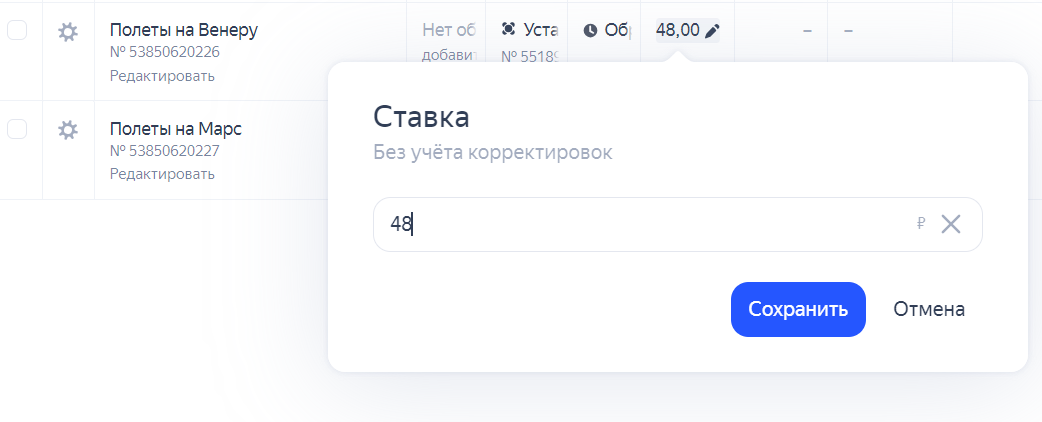Open settings gear for Полеты на Венеру
The width and height of the screenshot is (1042, 422).
pos(68,32)
